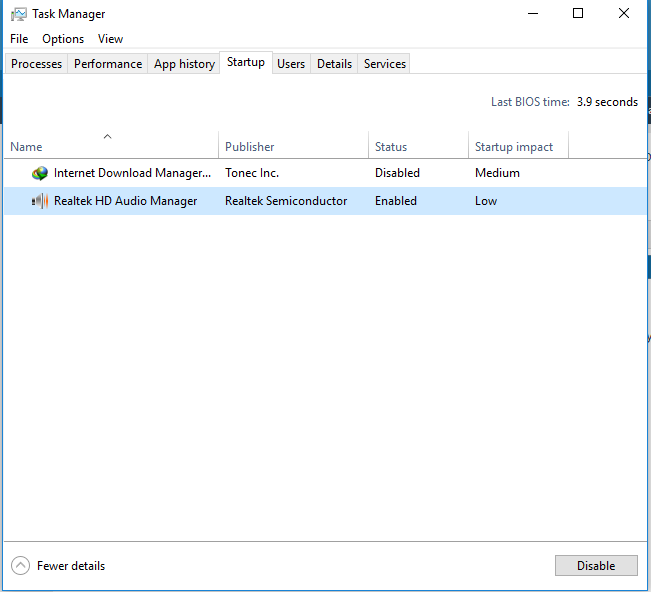This screenshot has width=651, height=592.
Task: Switch to the App history tab
Action: click(x=184, y=64)
